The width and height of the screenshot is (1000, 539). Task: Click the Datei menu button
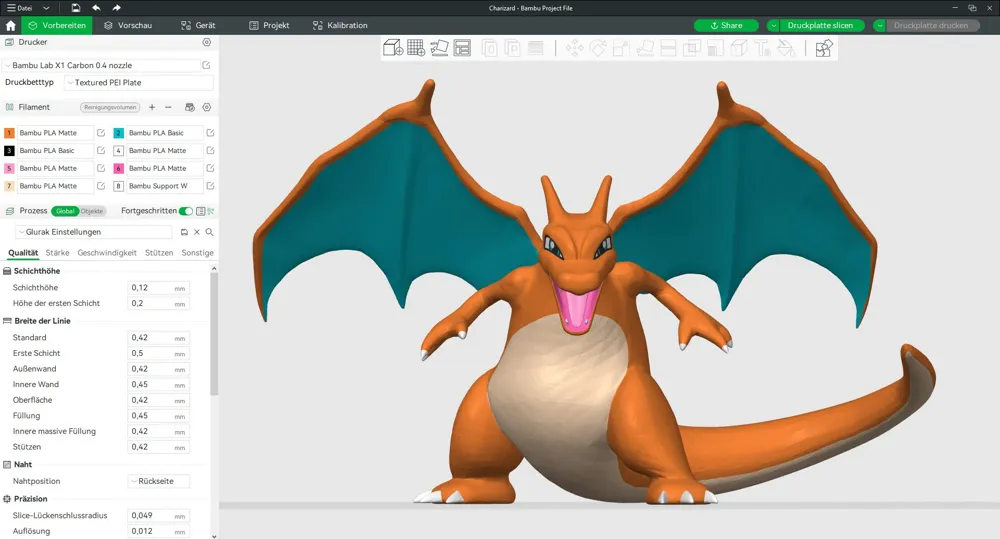[x=20, y=8]
